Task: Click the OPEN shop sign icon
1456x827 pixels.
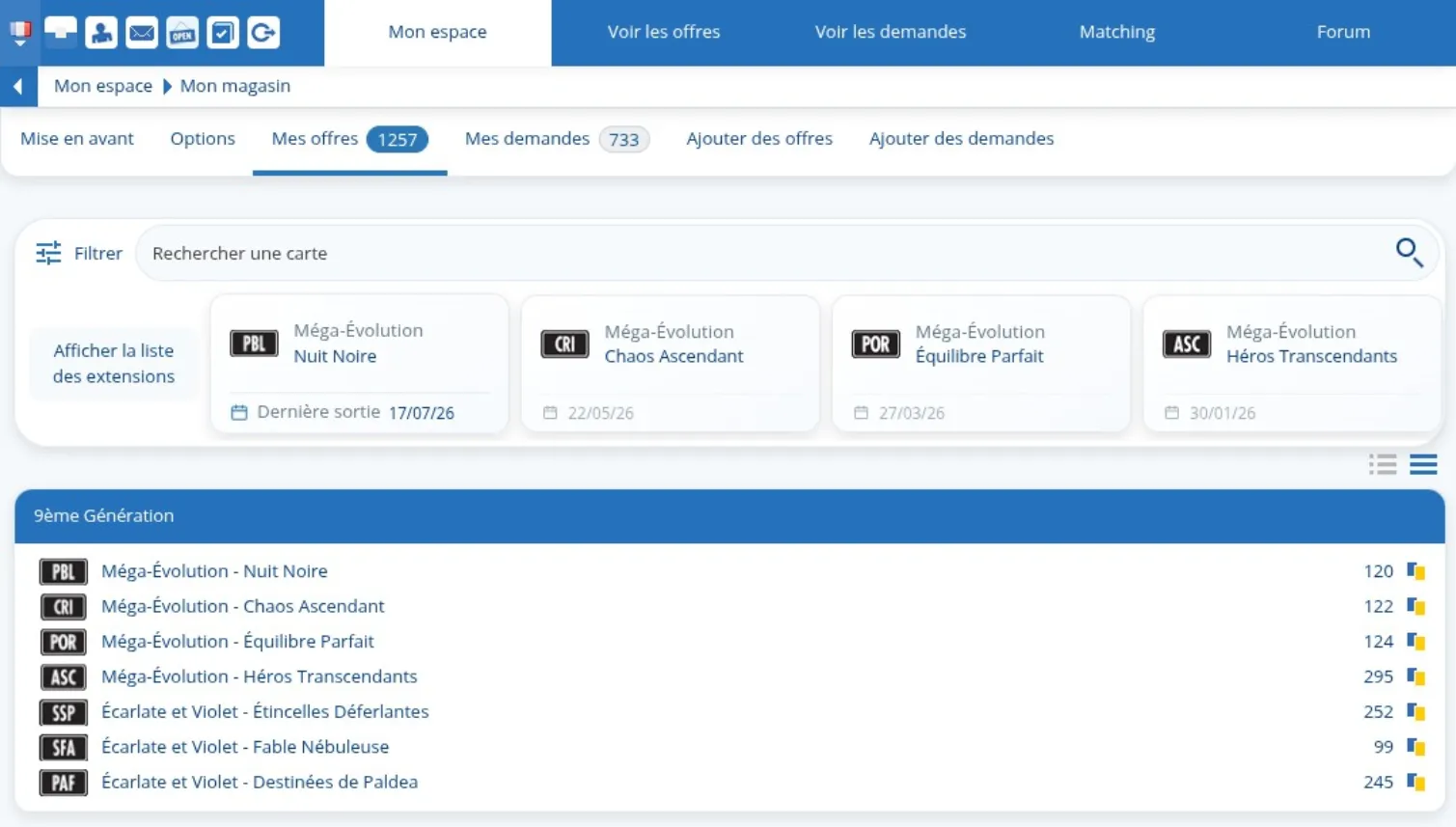Action: coord(182,33)
